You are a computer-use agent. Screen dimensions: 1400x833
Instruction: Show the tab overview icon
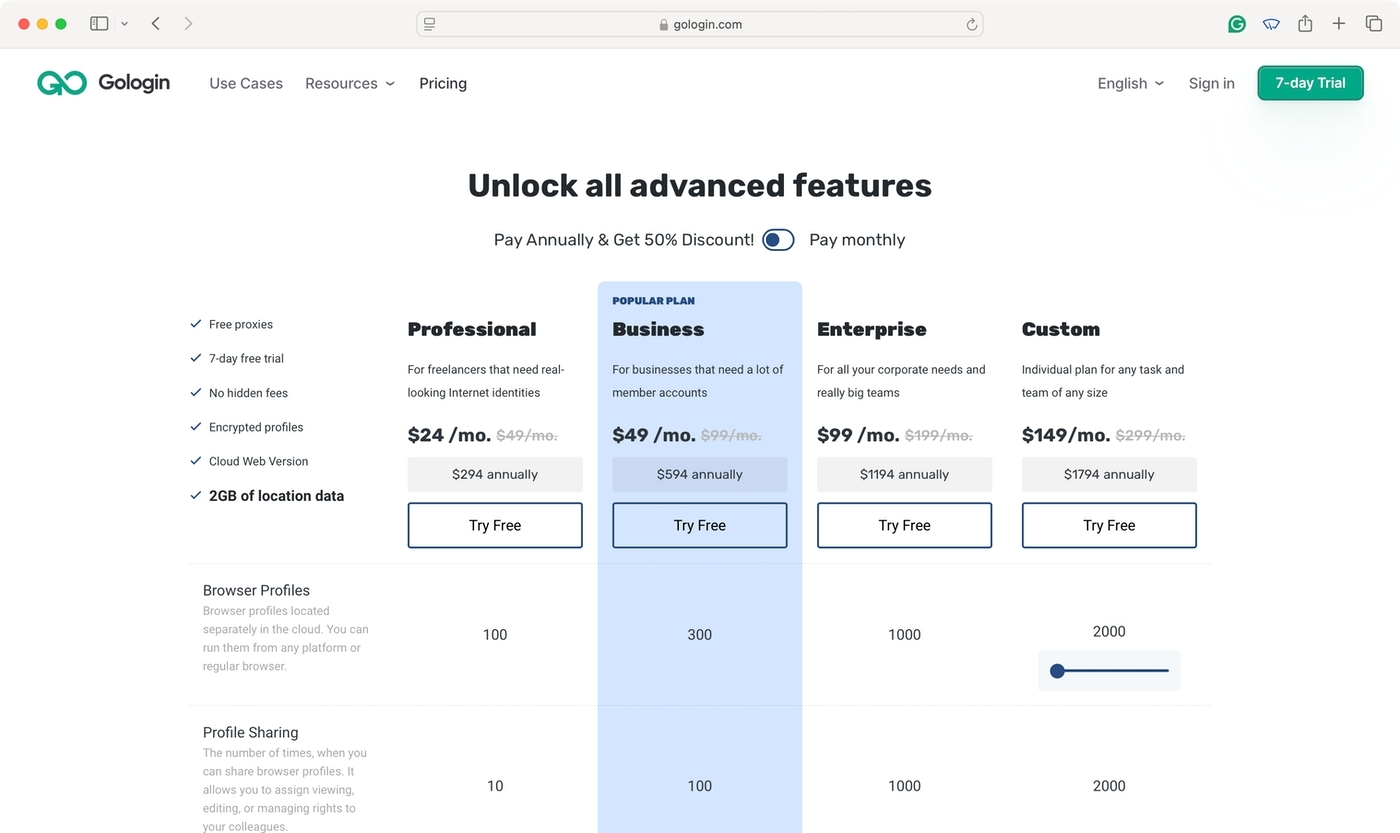pos(1373,23)
